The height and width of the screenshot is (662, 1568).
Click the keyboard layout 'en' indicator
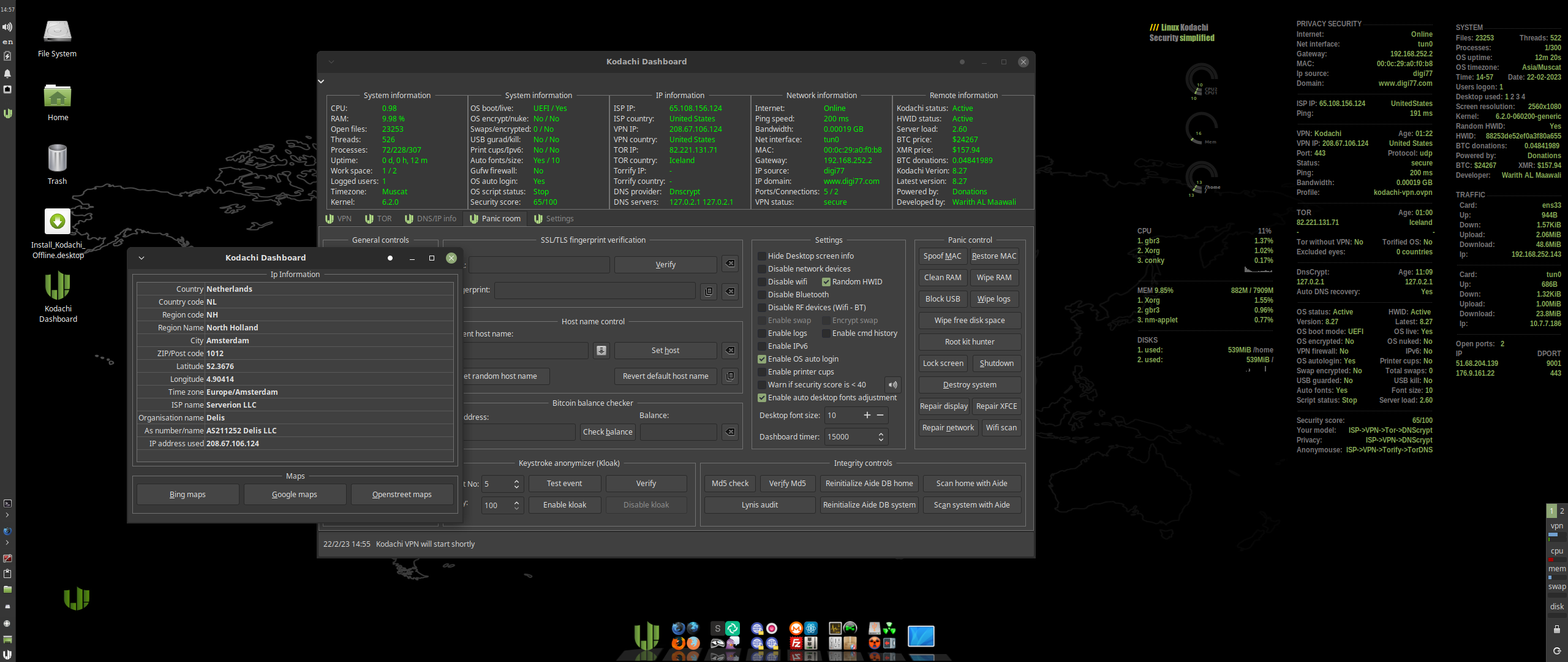click(7, 42)
